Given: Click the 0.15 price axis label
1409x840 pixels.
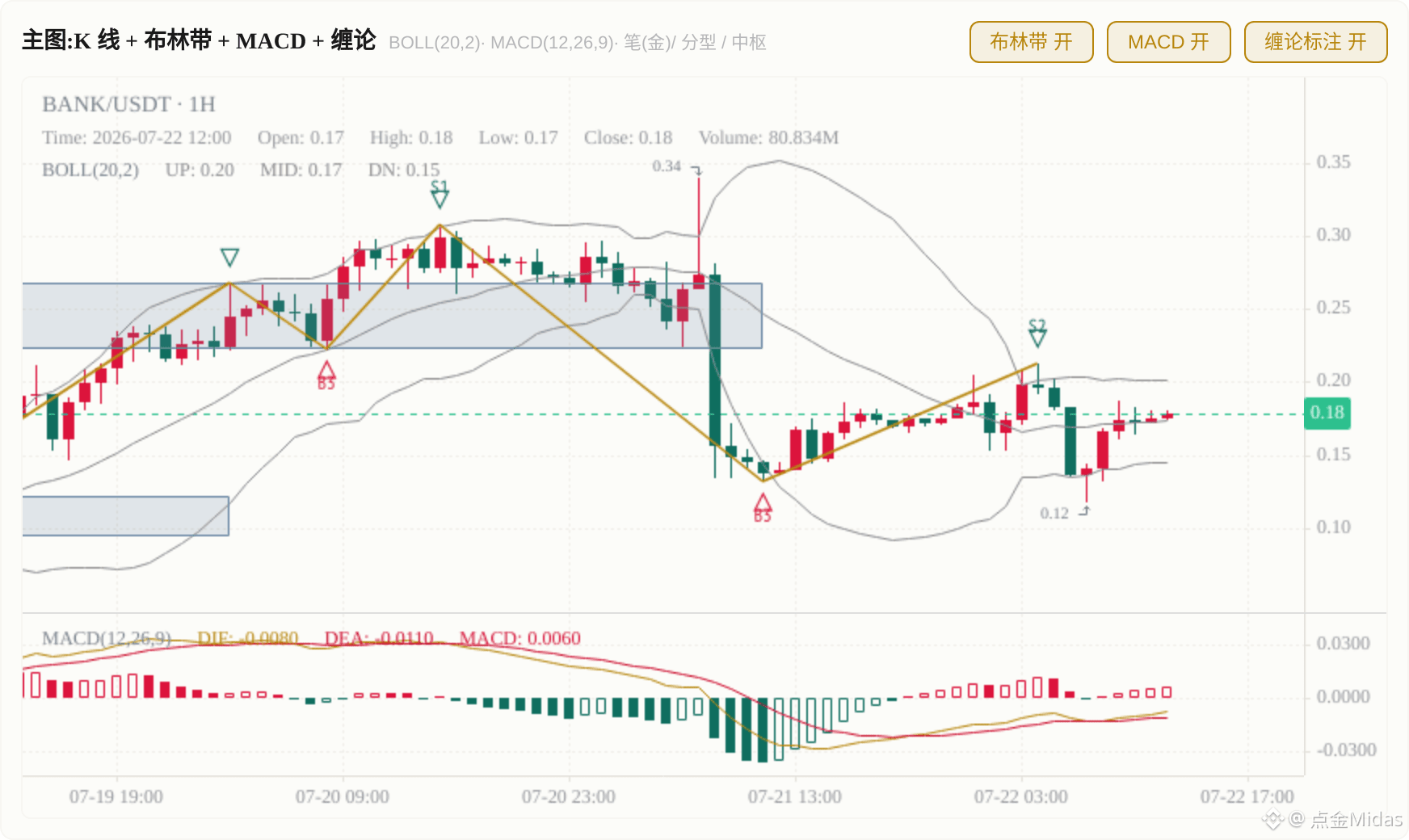Looking at the screenshot, I should point(1334,454).
